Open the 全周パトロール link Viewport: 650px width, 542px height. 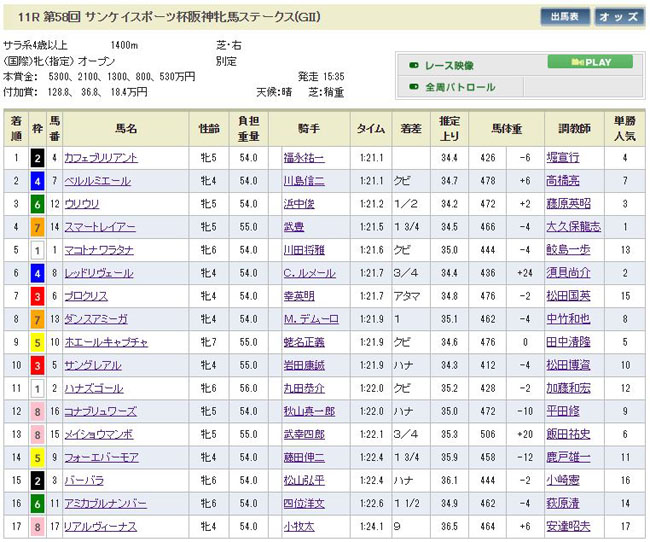tap(460, 87)
